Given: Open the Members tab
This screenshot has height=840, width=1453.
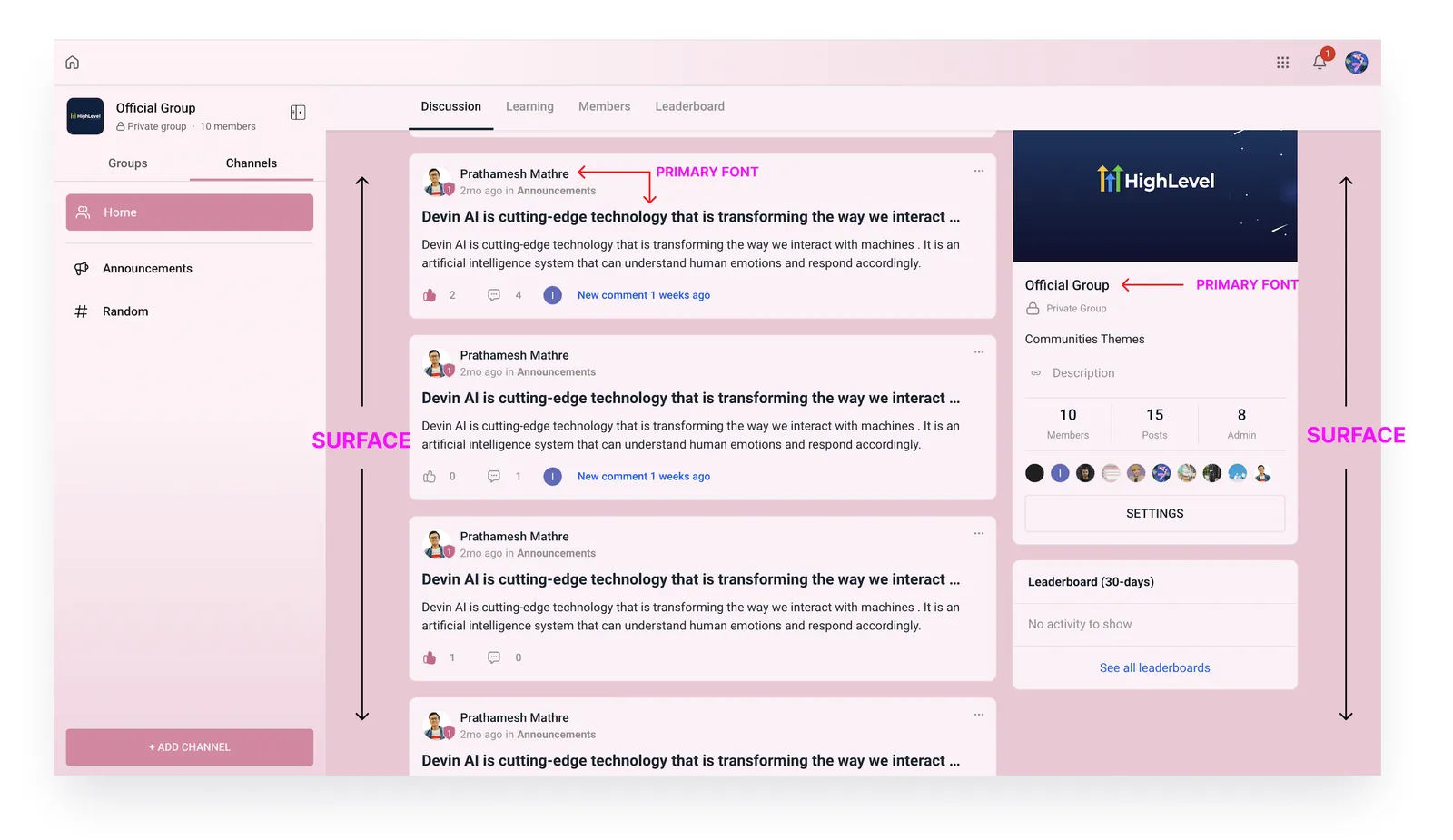Looking at the screenshot, I should point(604,106).
